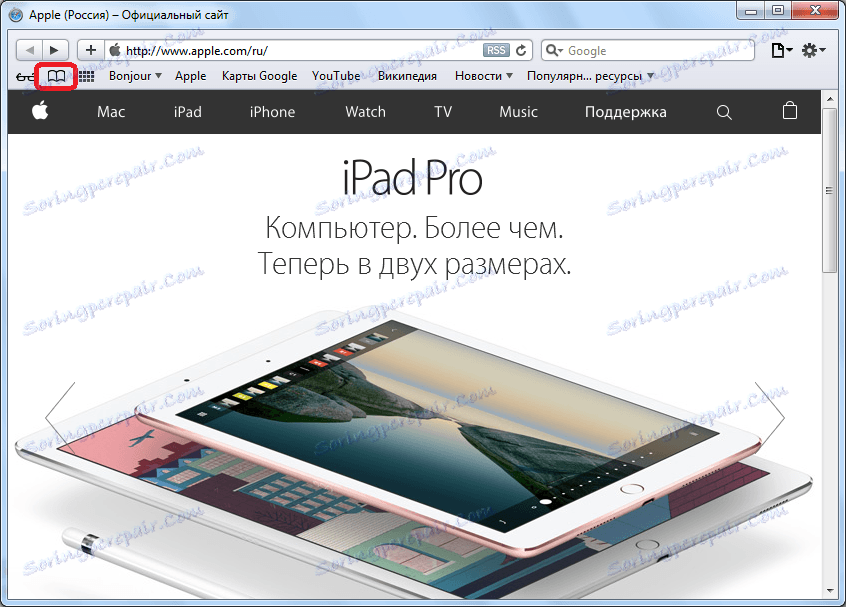Expand the Популярн... ресурсы folder
The image size is (846, 607).
590,76
